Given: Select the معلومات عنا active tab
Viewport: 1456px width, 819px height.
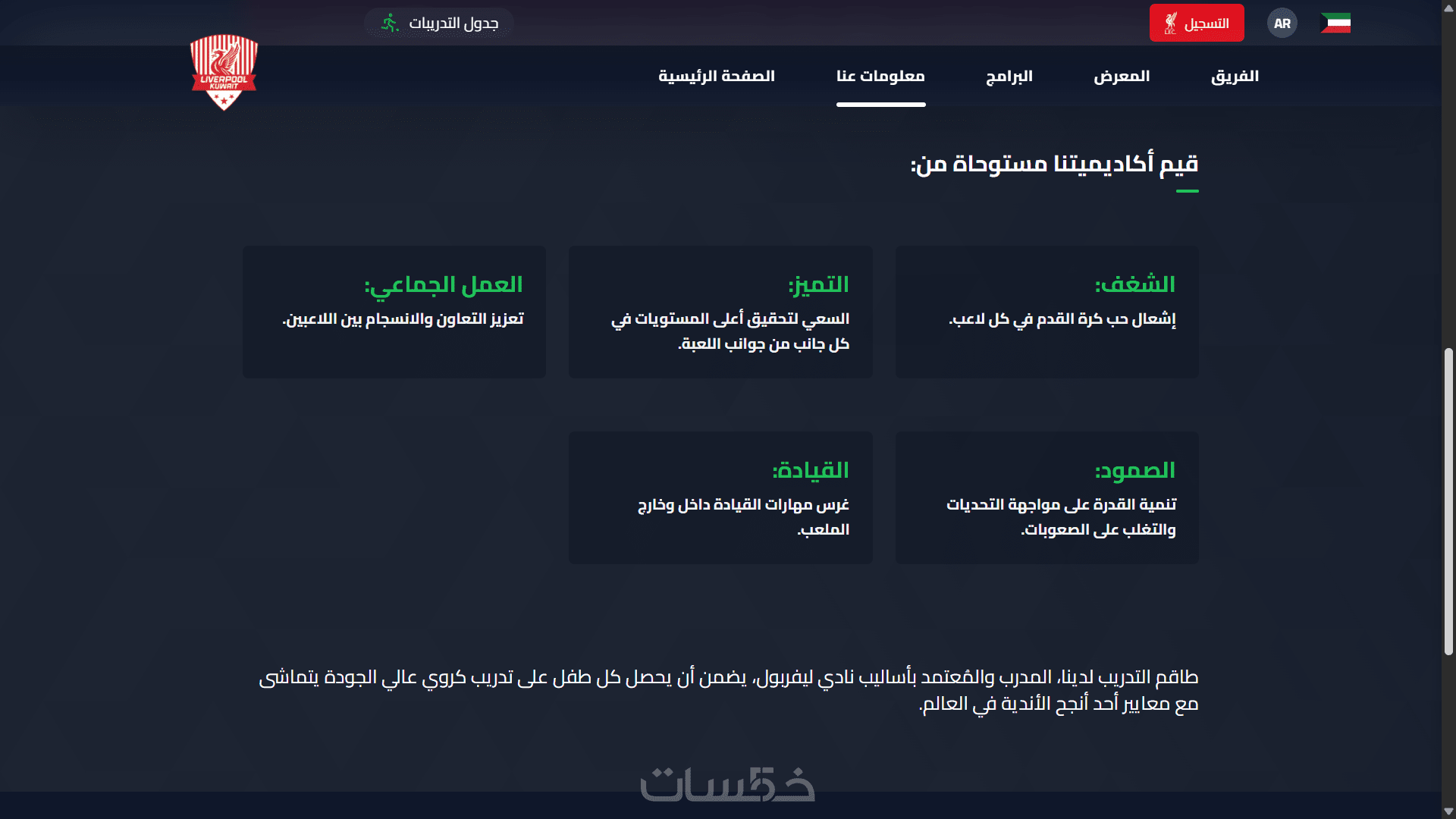Looking at the screenshot, I should (x=880, y=76).
